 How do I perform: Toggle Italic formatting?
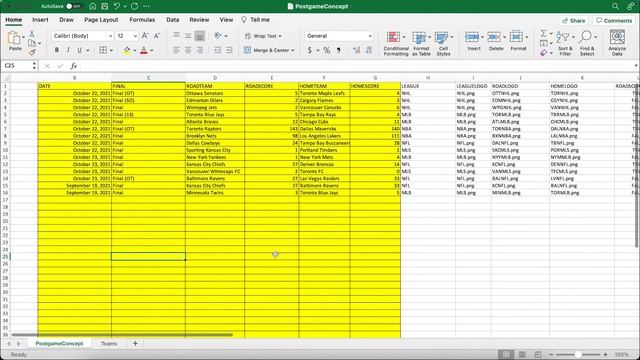(68, 50)
